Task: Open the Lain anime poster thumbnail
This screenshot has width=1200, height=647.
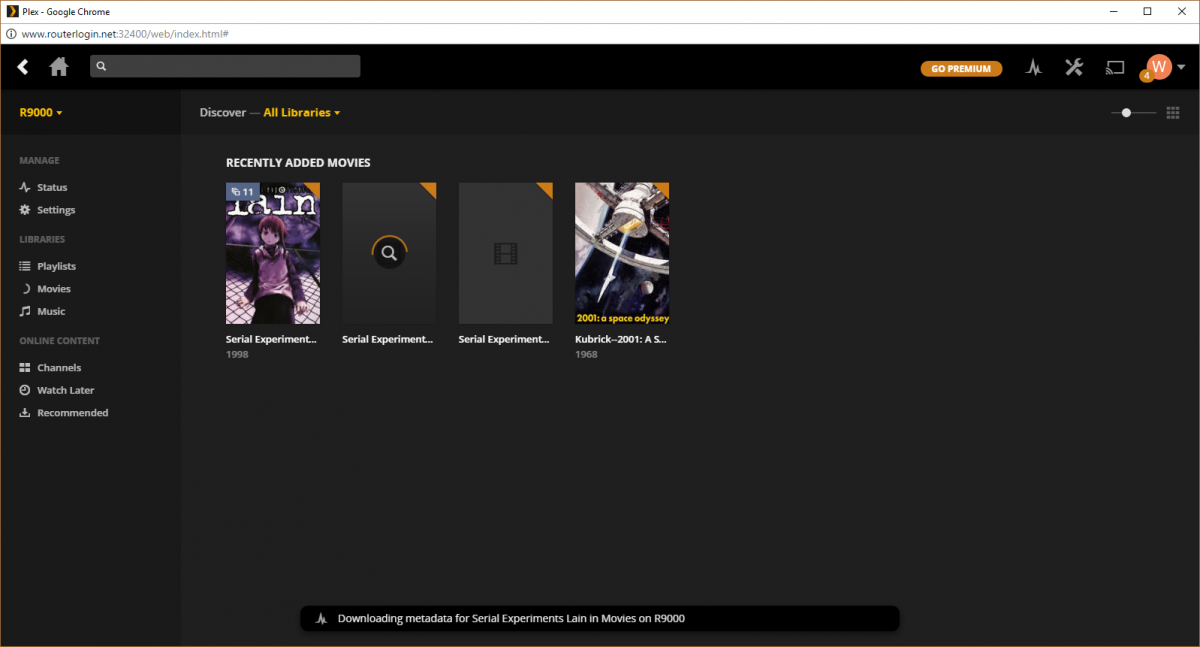Action: 273,253
